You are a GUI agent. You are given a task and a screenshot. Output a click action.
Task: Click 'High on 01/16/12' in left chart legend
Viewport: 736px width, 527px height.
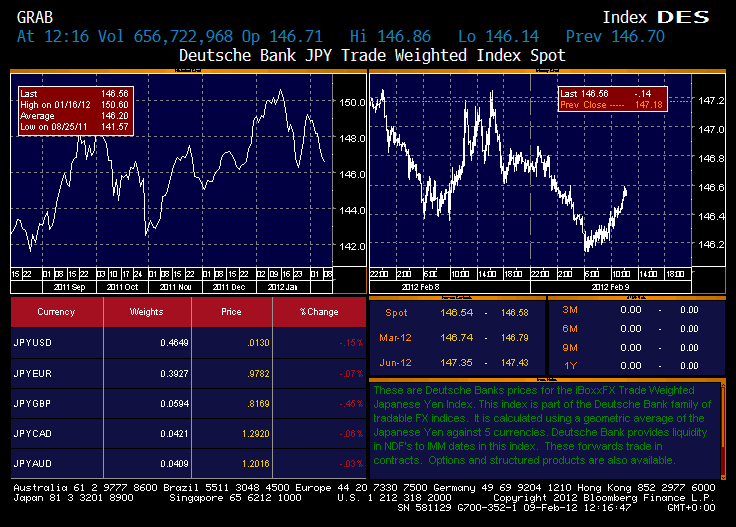55,105
